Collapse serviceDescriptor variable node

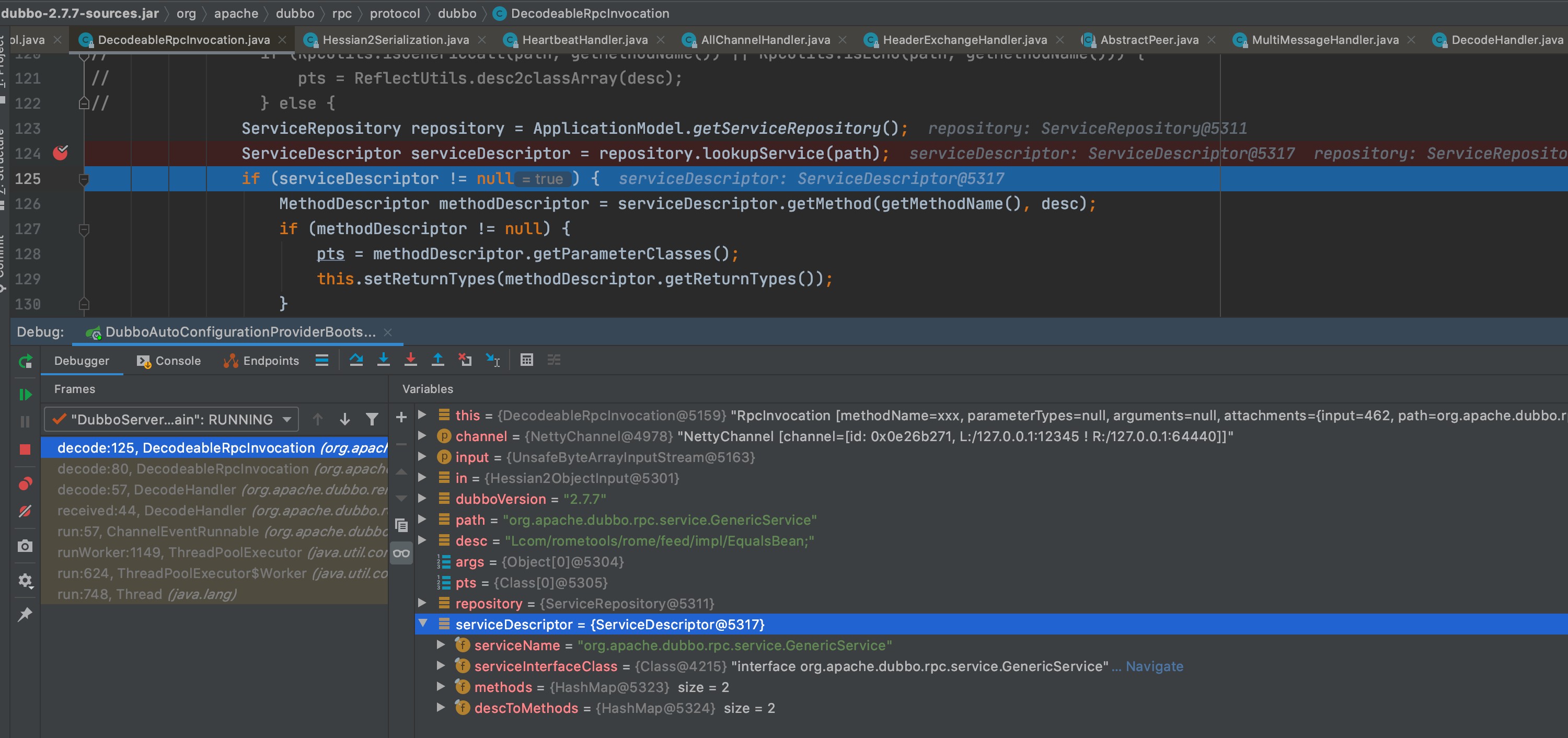422,623
